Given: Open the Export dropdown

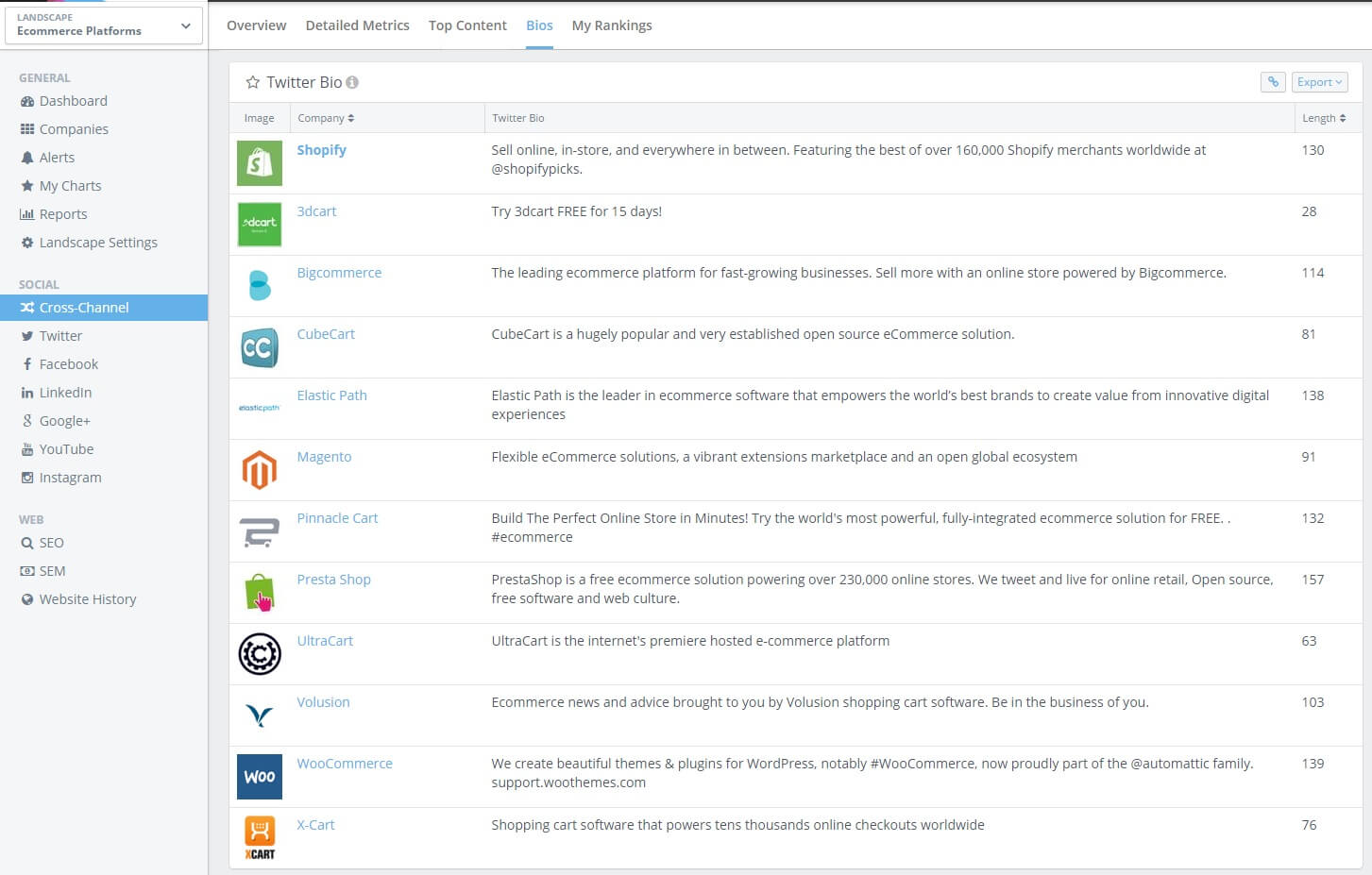Looking at the screenshot, I should 1319,82.
